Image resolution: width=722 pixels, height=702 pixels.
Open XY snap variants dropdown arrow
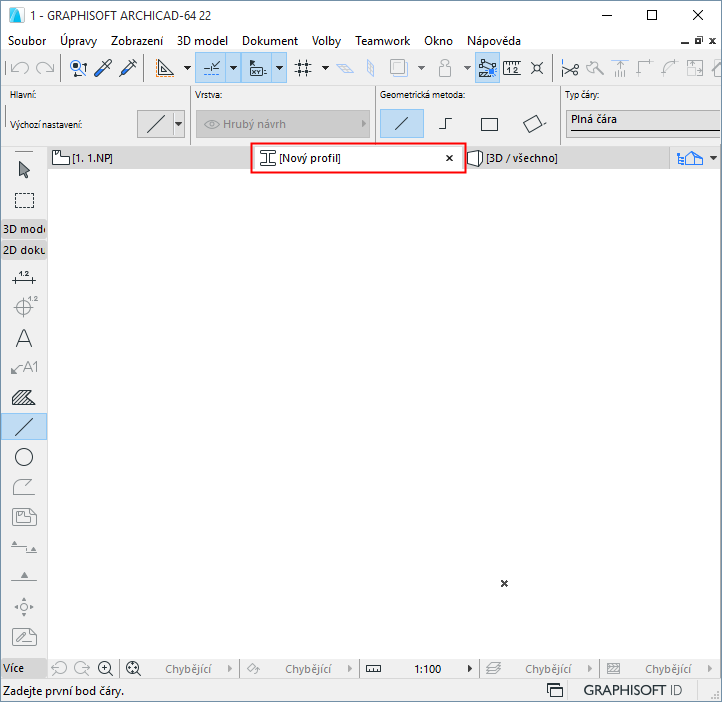(x=279, y=68)
